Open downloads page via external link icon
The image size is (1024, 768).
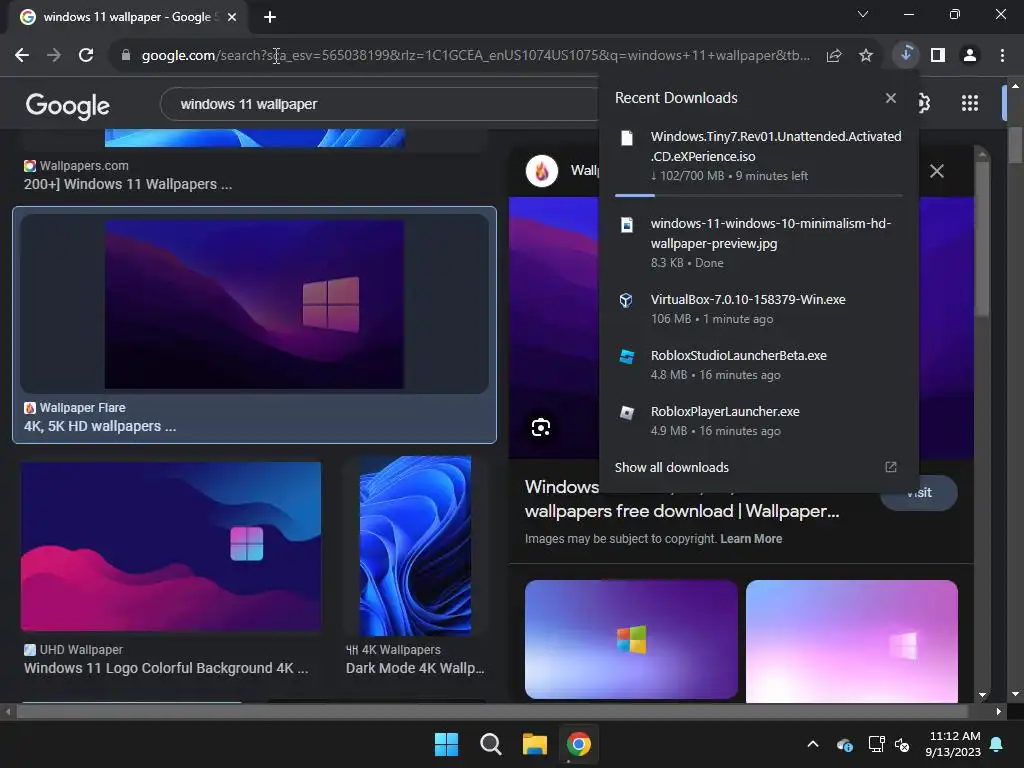891,467
